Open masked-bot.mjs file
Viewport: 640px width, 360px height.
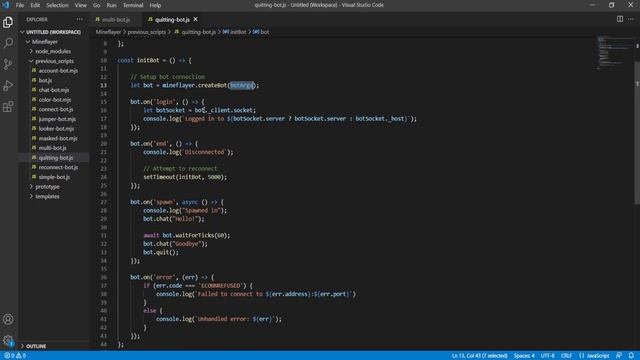tap(58, 138)
